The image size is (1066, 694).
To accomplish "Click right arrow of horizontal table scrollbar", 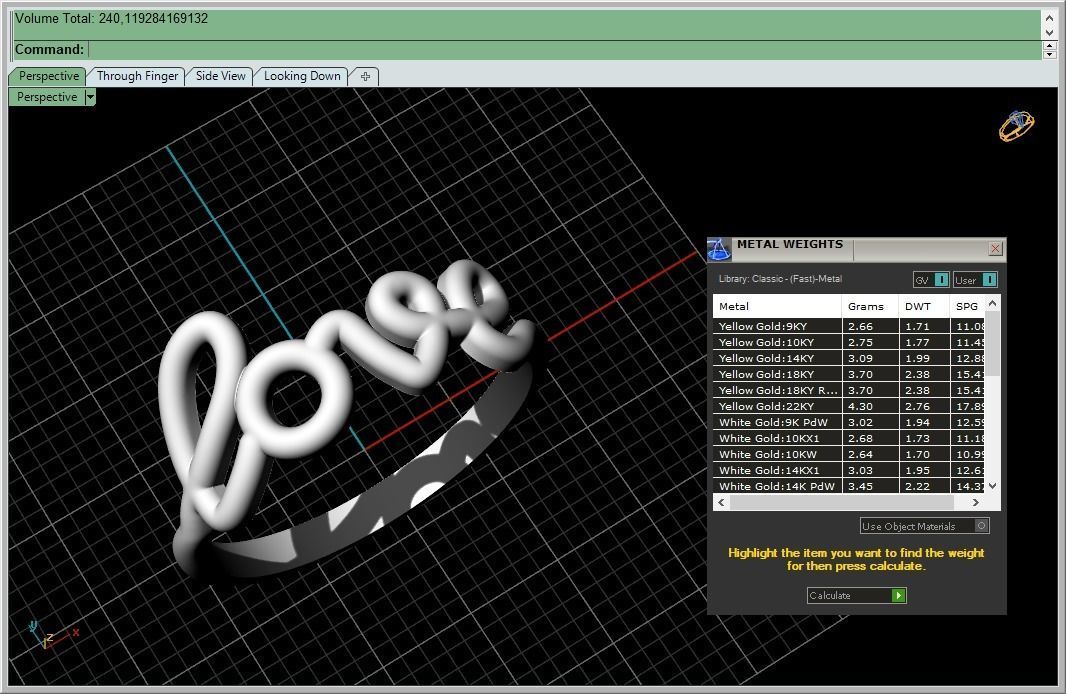I will (976, 503).
